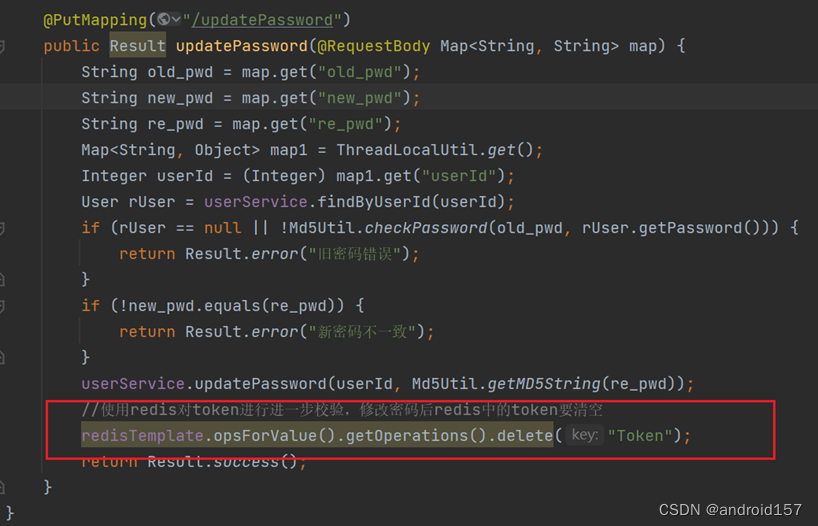The image size is (818, 526).
Task: Click the globe icon beside @PutMapping
Action: pyautogui.click(x=163, y=19)
